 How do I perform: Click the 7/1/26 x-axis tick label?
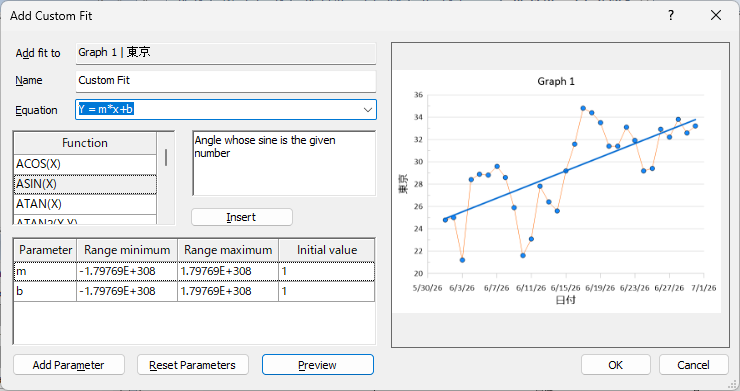pyautogui.click(x=704, y=288)
